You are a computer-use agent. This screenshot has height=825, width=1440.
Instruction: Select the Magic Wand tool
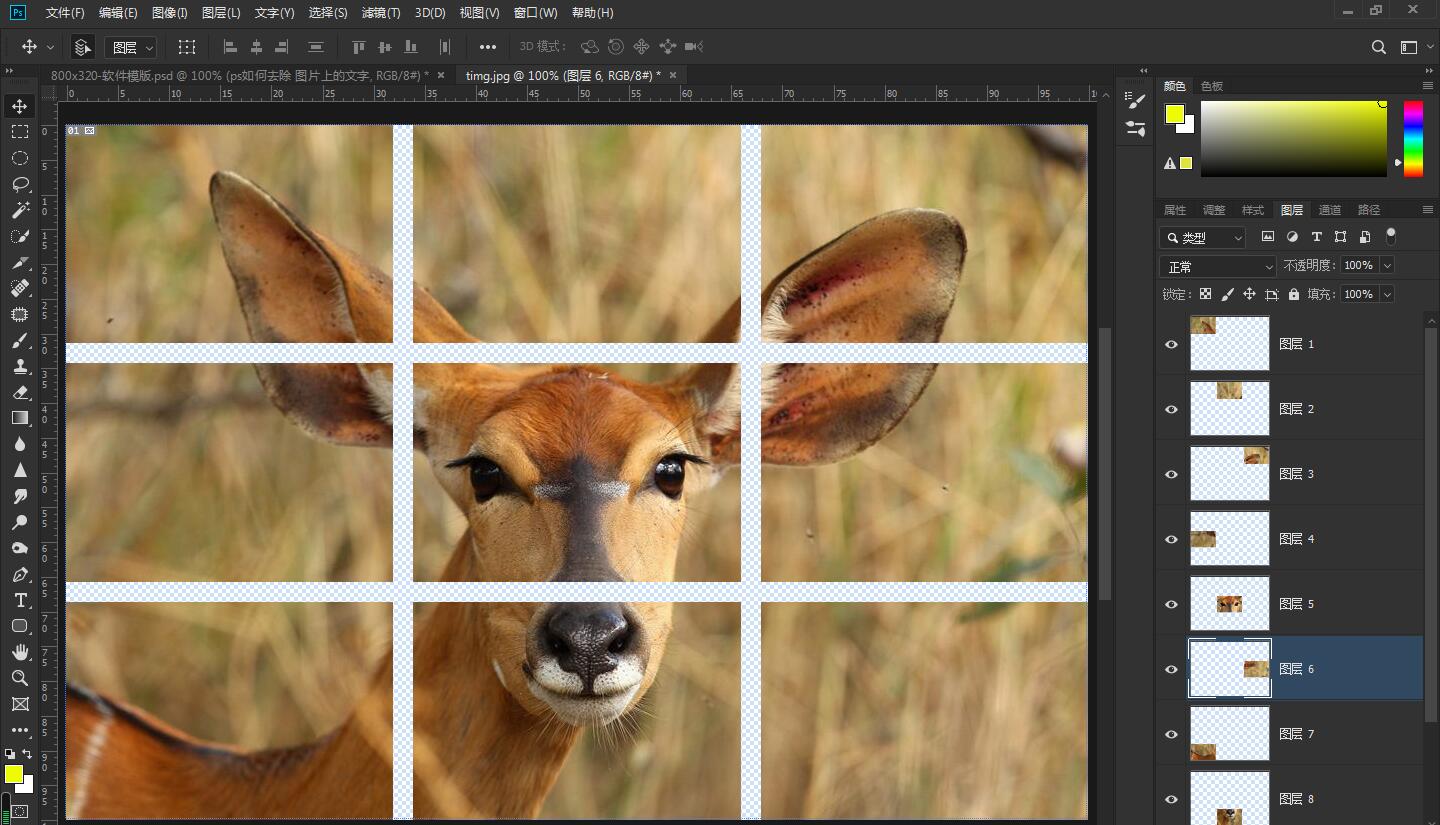coord(20,210)
